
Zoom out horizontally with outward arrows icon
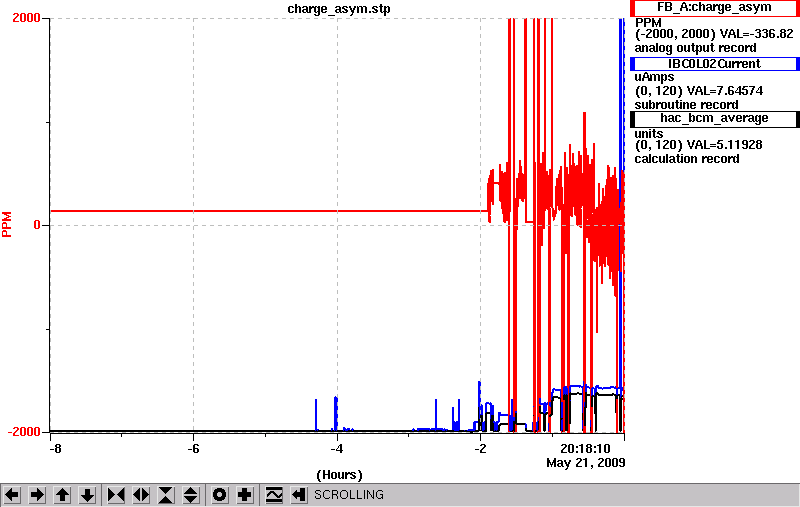click(141, 495)
